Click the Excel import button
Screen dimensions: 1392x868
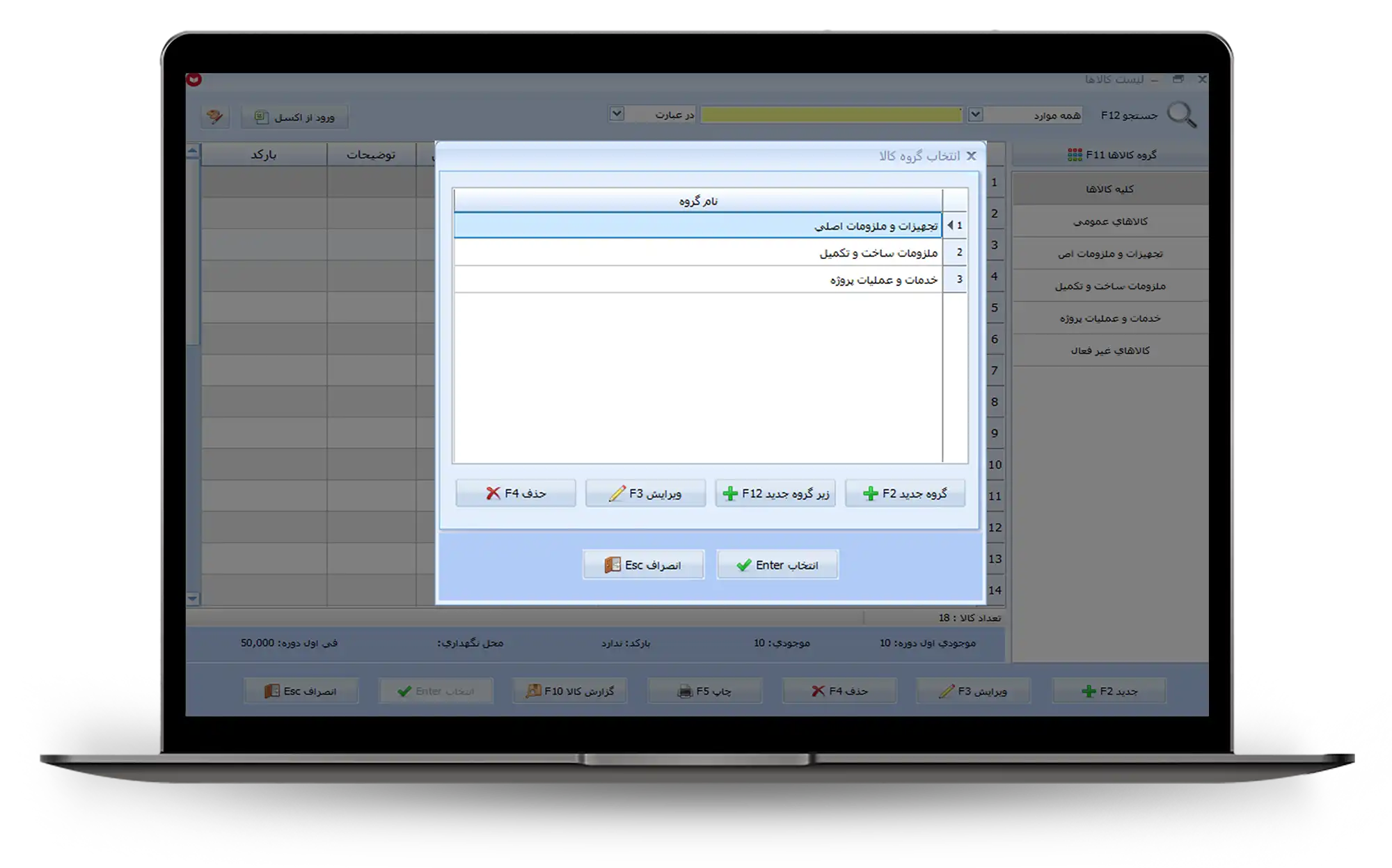(x=294, y=117)
